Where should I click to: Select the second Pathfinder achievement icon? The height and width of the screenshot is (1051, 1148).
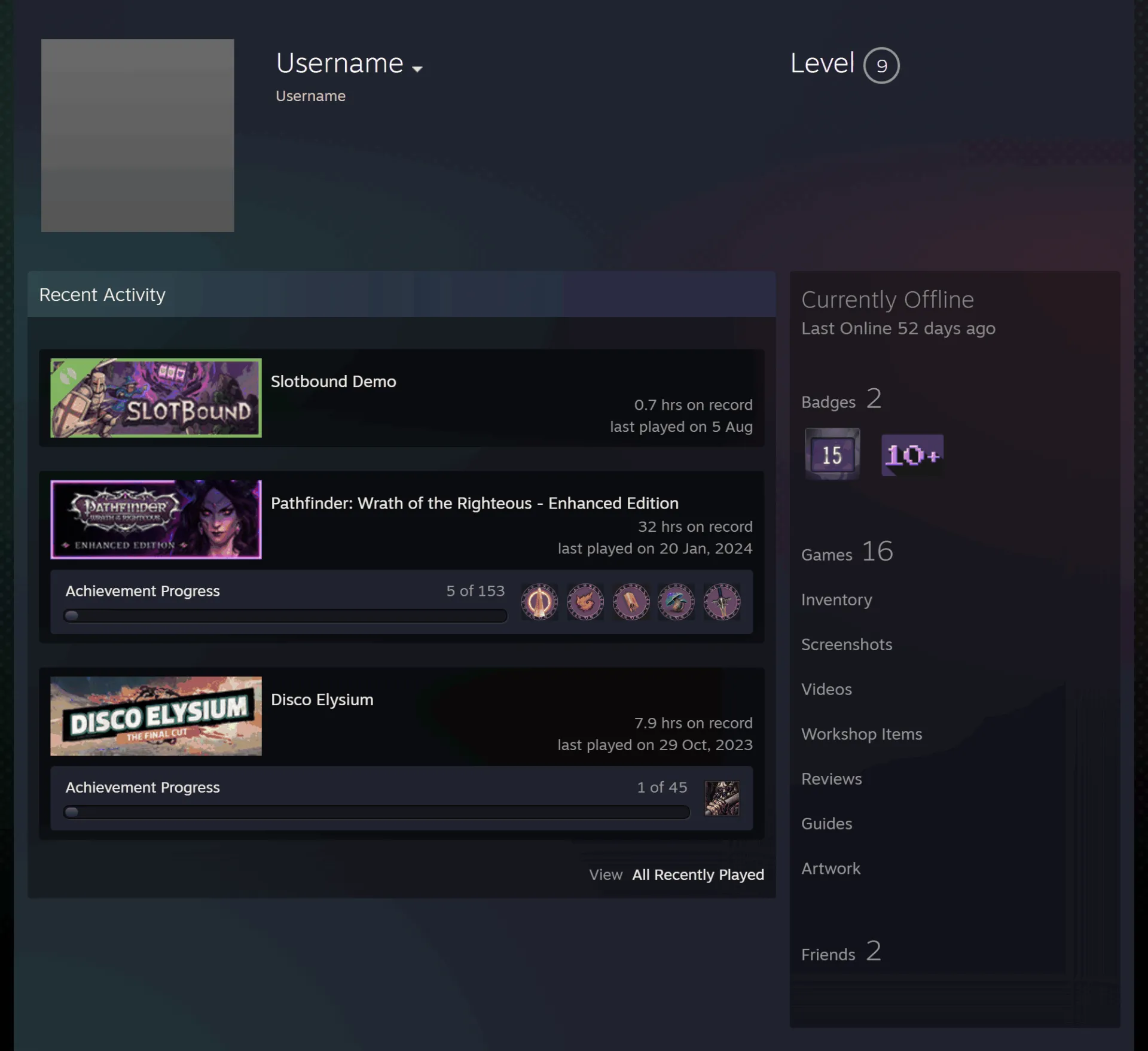[x=585, y=601]
